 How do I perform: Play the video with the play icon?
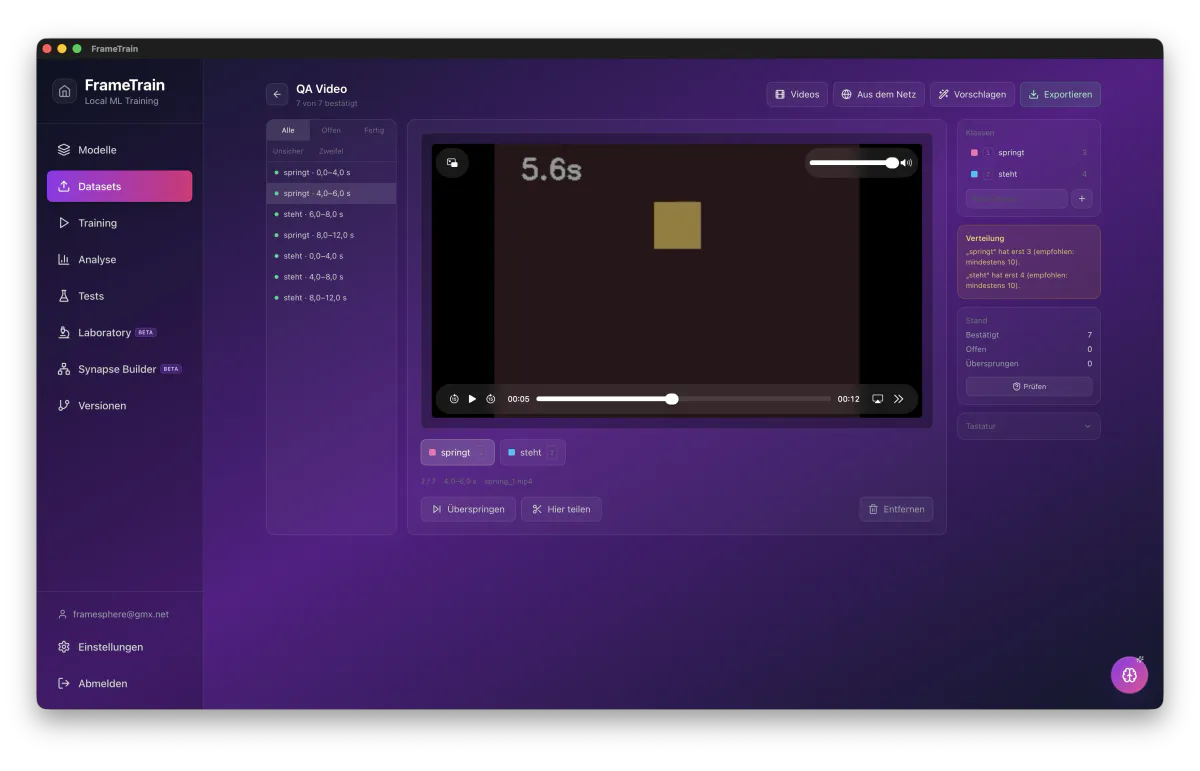click(472, 399)
